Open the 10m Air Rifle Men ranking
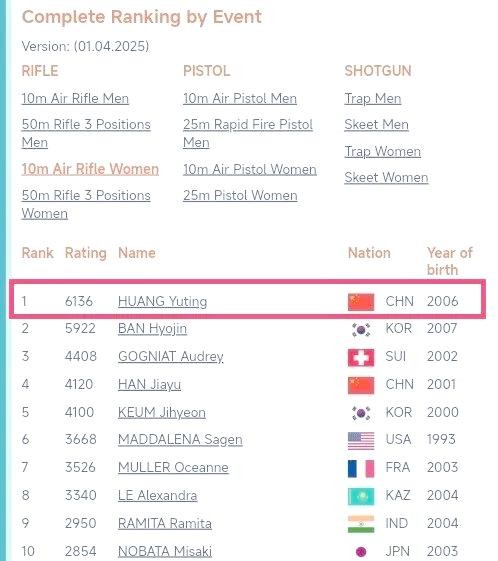 tap(75, 98)
